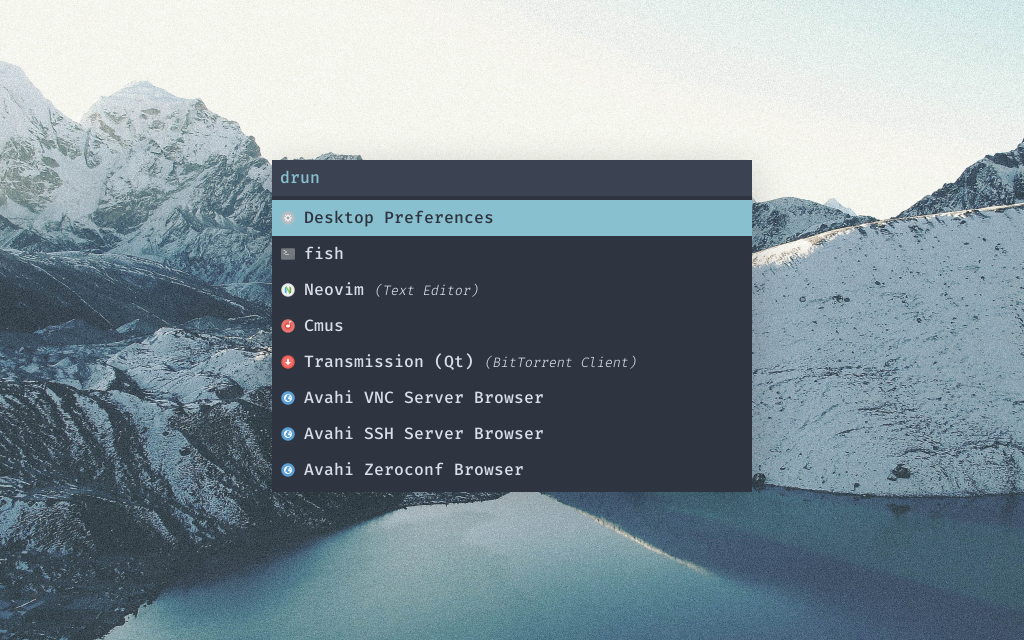Click the fish terminal icon
The width and height of the screenshot is (1024, 640).
click(288, 254)
